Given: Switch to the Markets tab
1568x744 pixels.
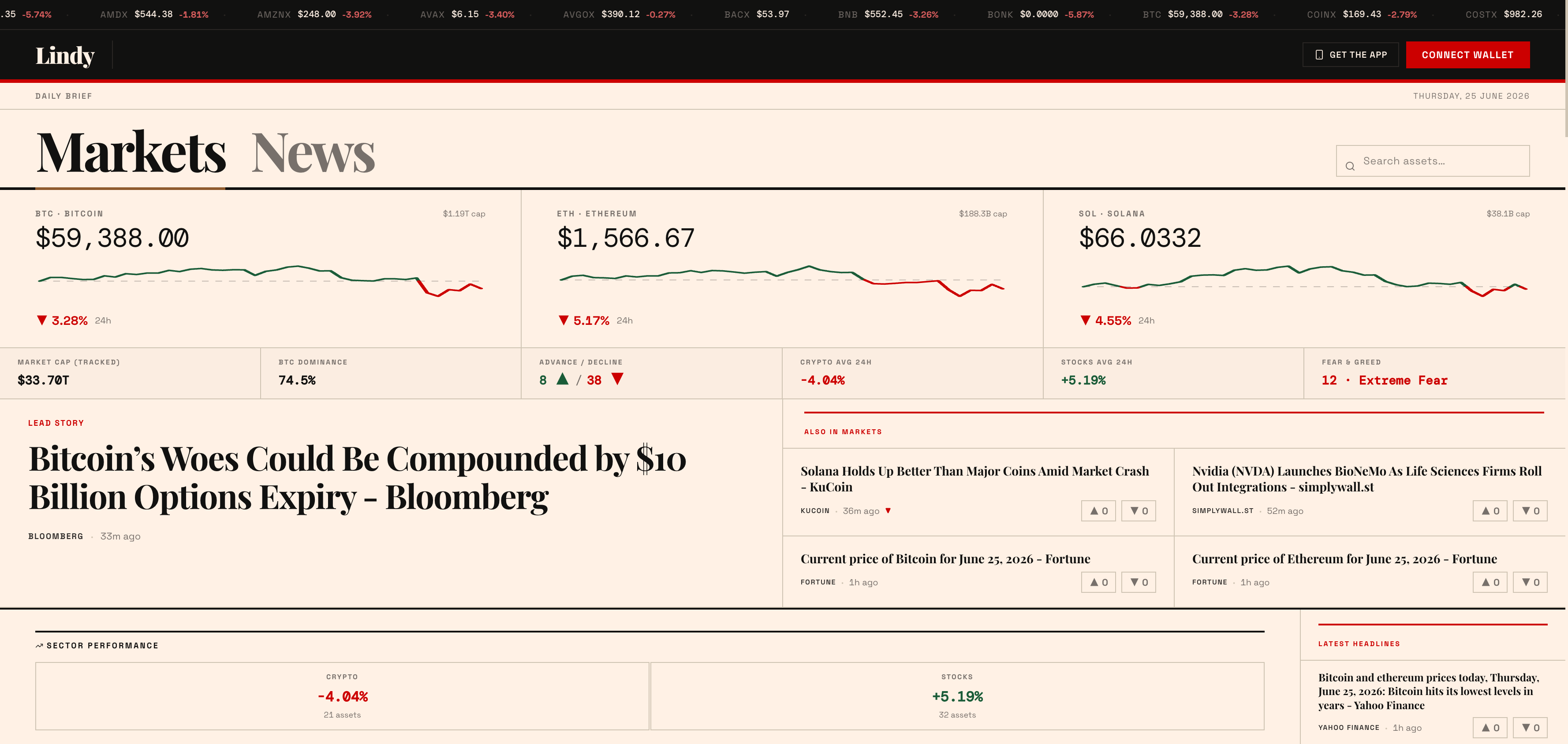Looking at the screenshot, I should (131, 153).
